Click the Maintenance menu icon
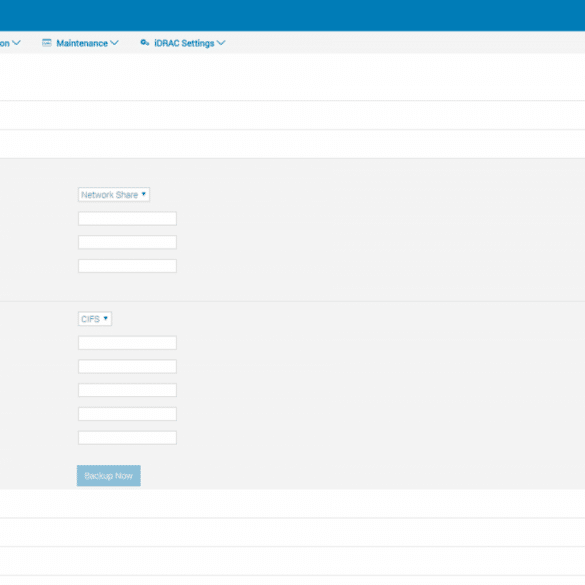This screenshot has width=585, height=585. [47, 43]
